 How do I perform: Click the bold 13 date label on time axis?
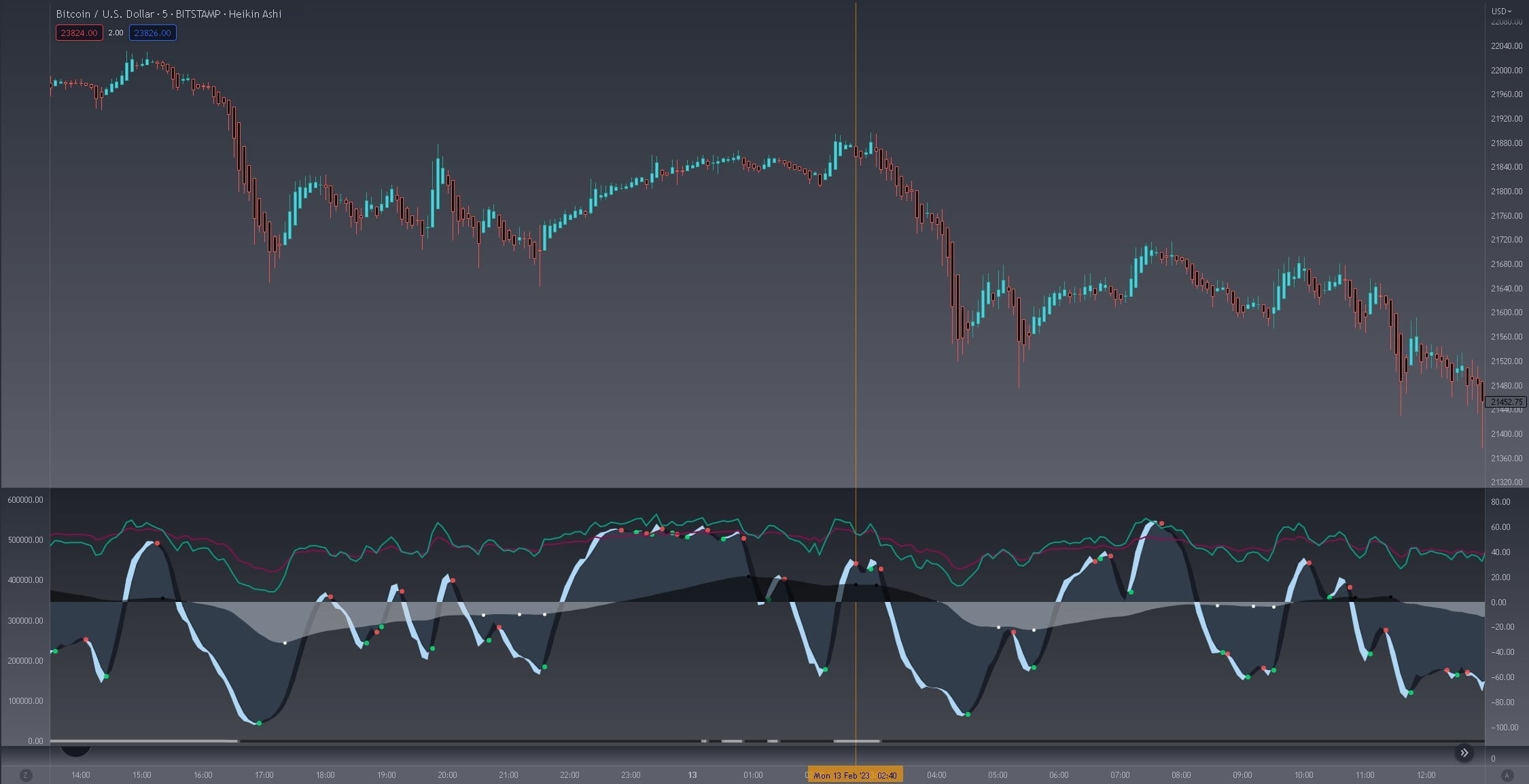tap(692, 775)
